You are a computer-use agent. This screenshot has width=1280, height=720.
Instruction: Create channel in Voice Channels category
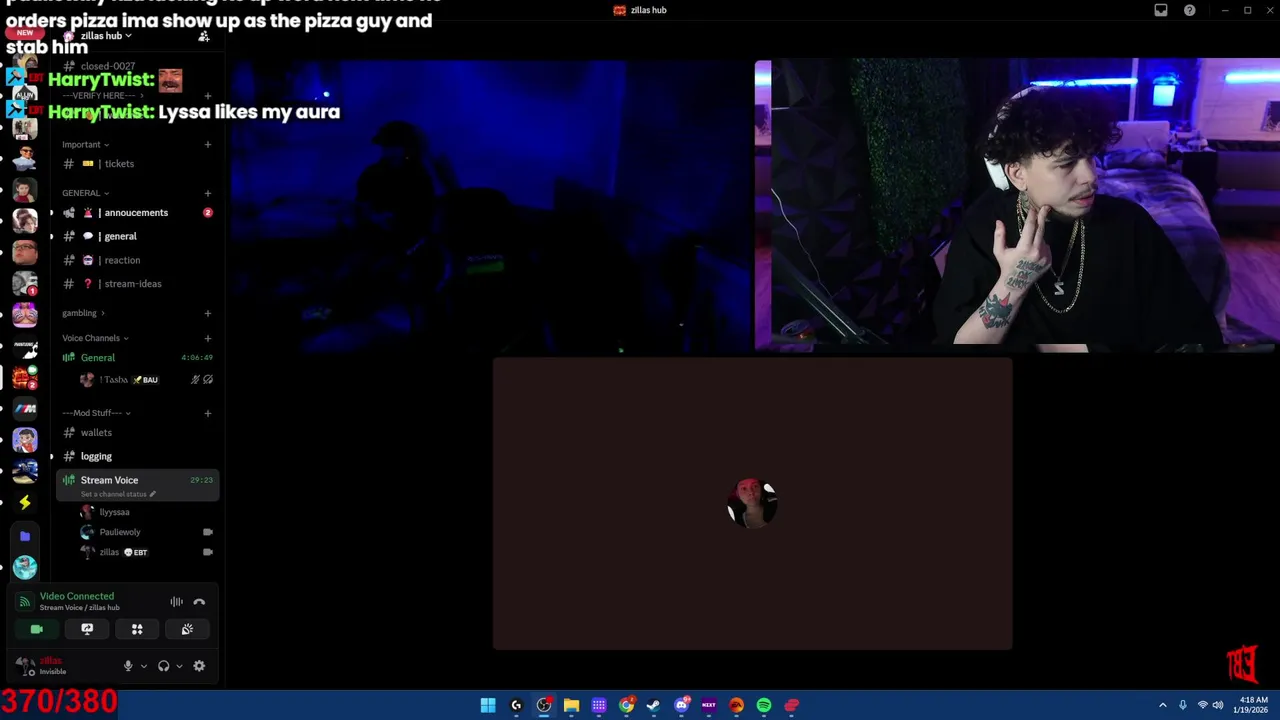pos(208,338)
